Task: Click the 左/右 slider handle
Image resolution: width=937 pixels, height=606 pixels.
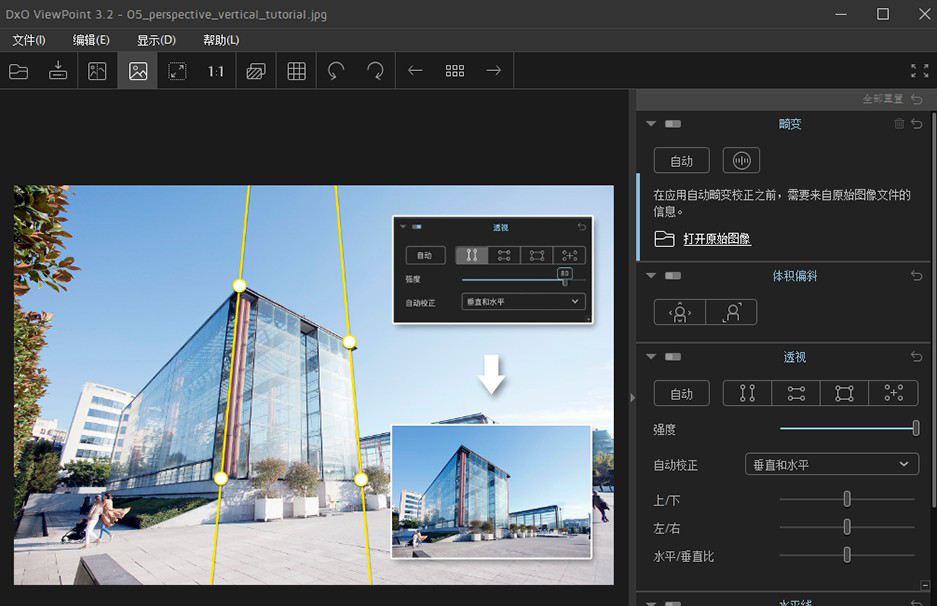Action: pyautogui.click(x=847, y=527)
